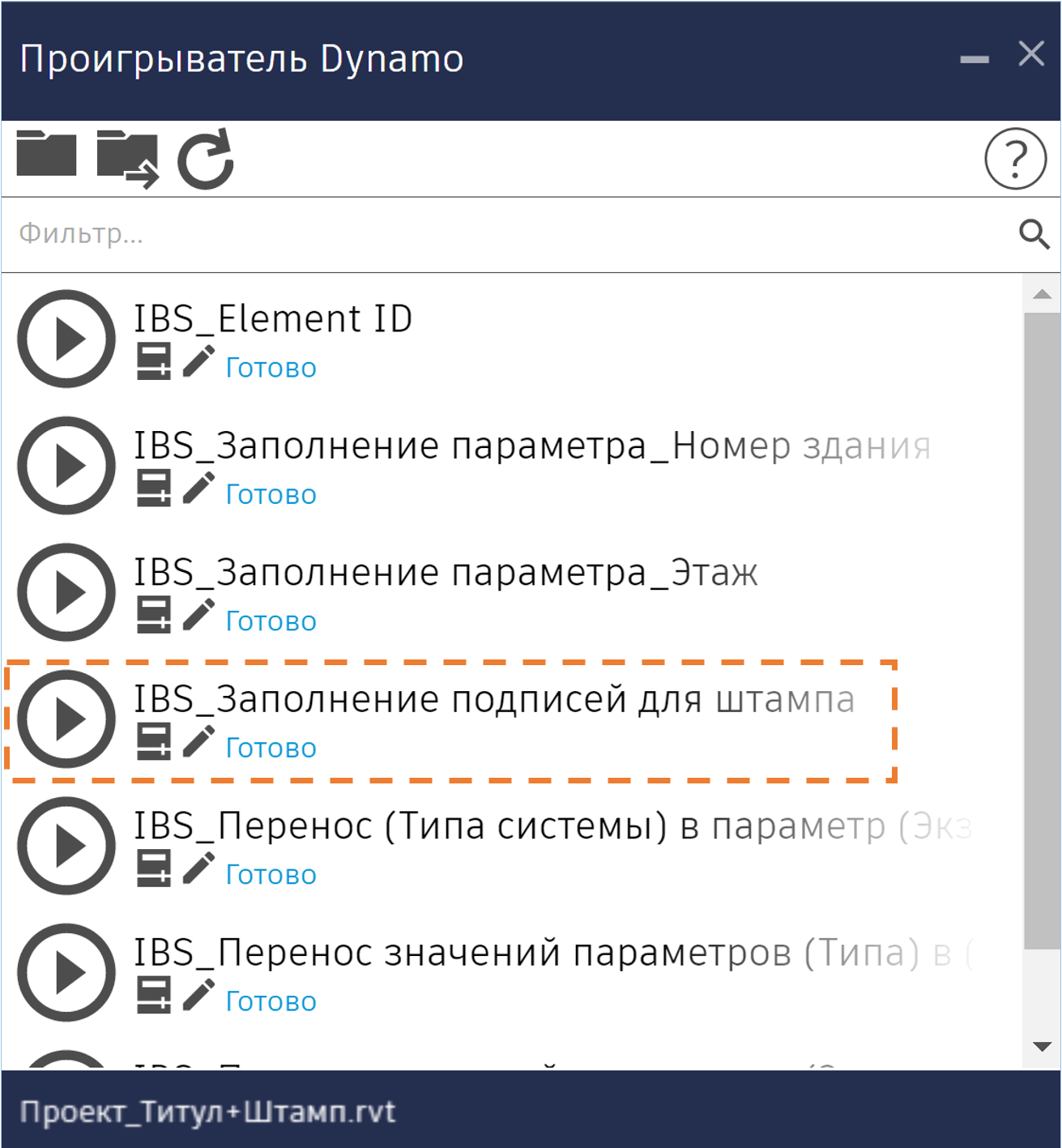This screenshot has width=1062, height=1148.
Task: Select IBS_Заполнение подписей для штампа title
Action: click(x=494, y=700)
